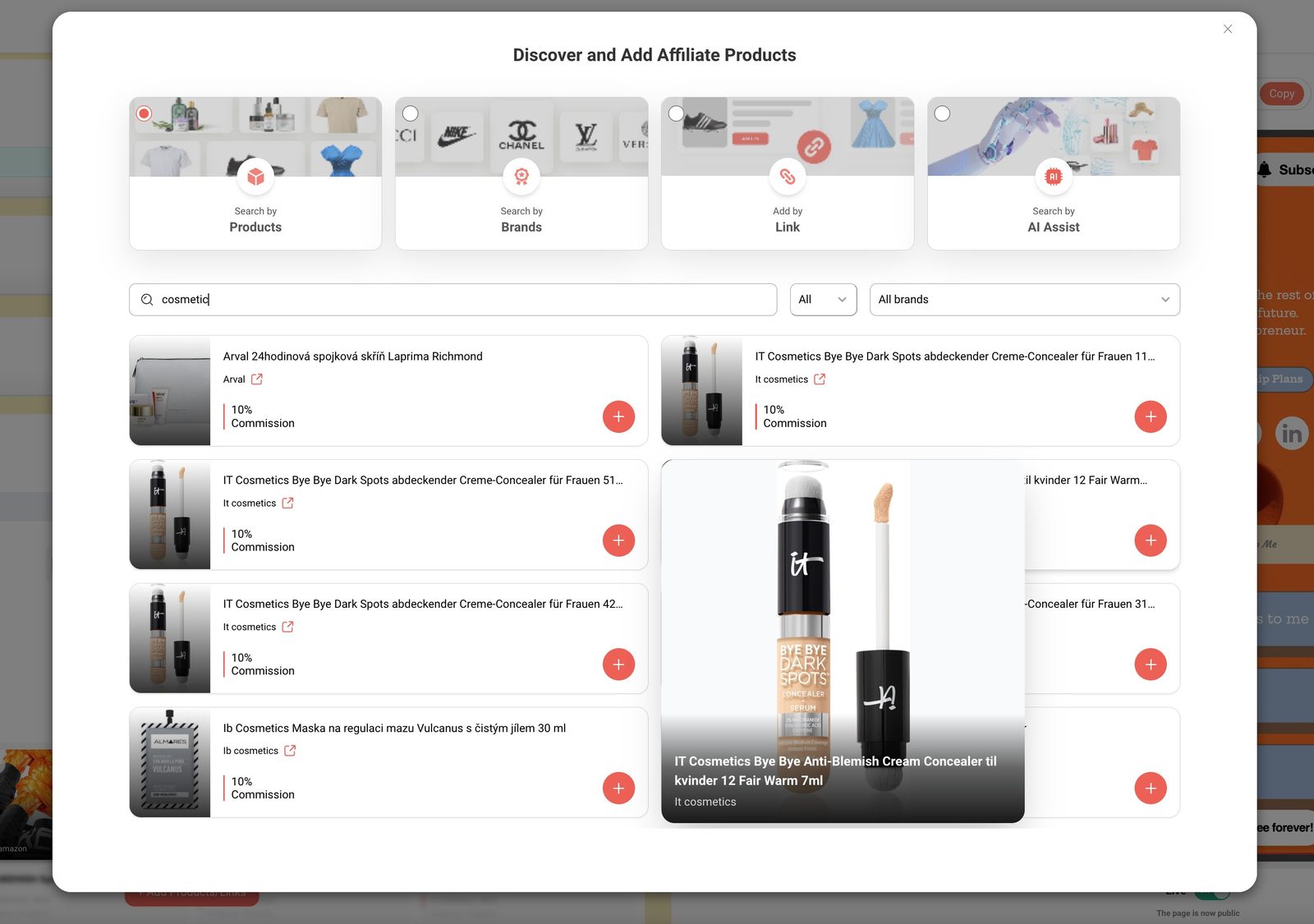Add IT Cosmetics Concealer für Frauen 51 product

(618, 540)
